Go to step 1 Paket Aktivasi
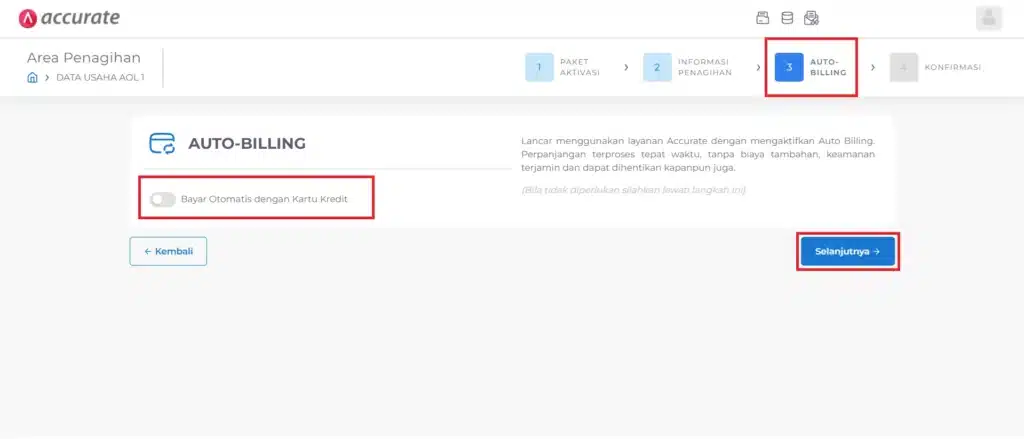The width and height of the screenshot is (1024, 439). [x=563, y=67]
